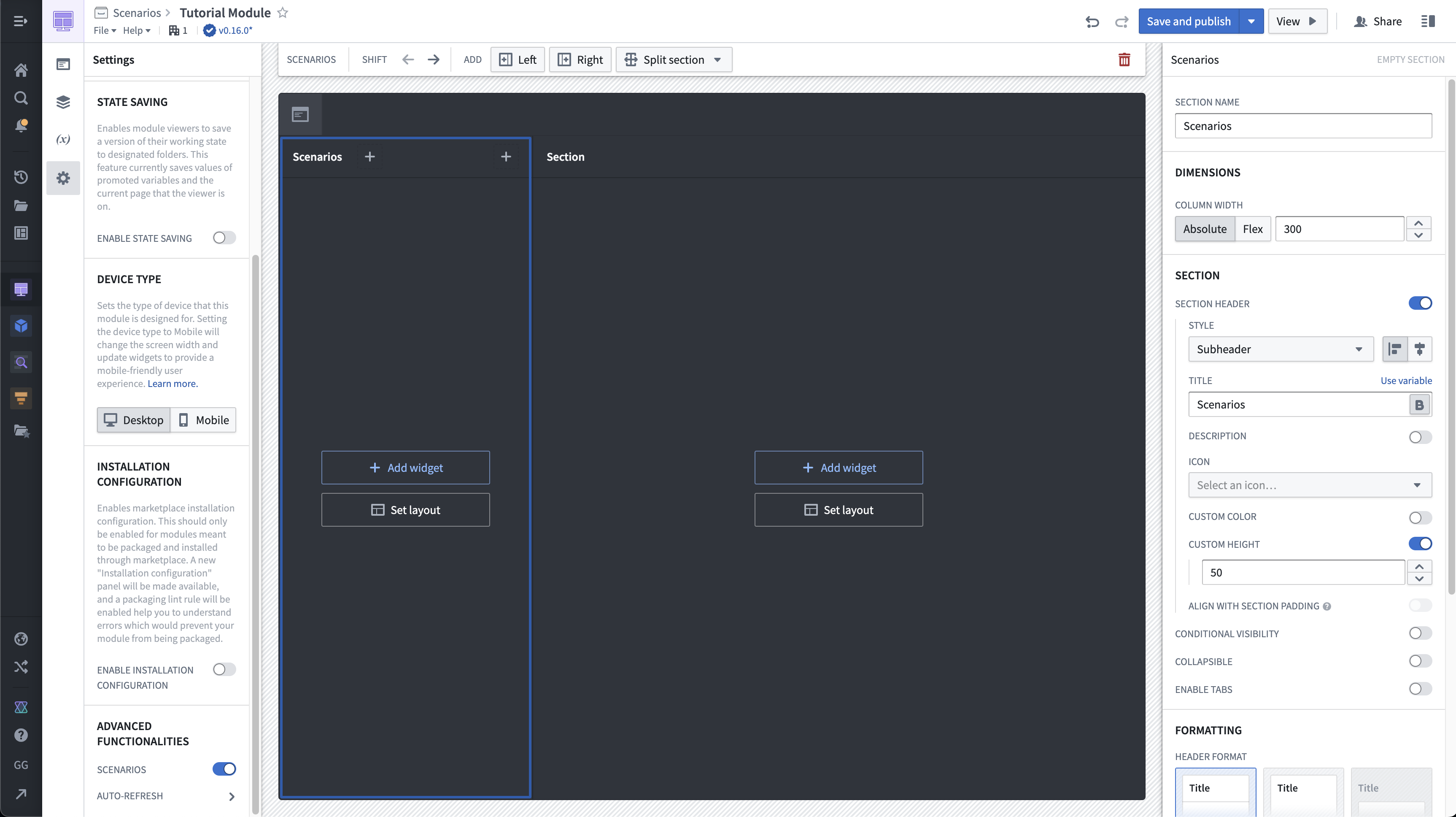Toggle bold for the title field
The height and width of the screenshot is (817, 1456).
[x=1419, y=404]
